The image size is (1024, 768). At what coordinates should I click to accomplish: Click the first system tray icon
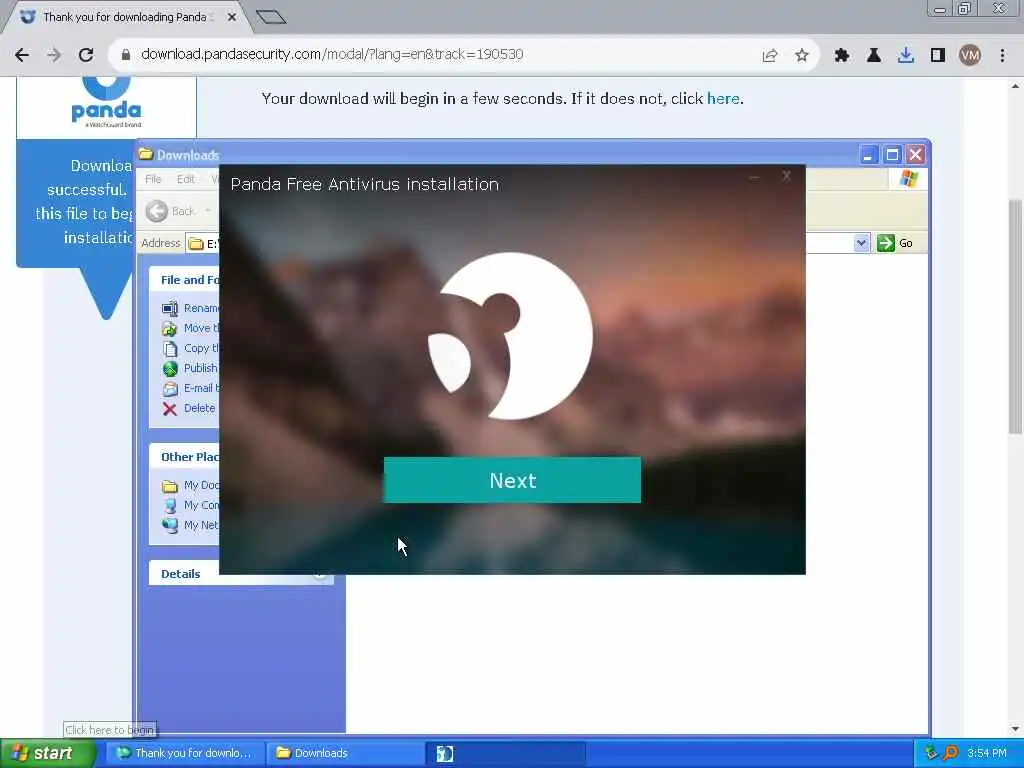coord(932,753)
